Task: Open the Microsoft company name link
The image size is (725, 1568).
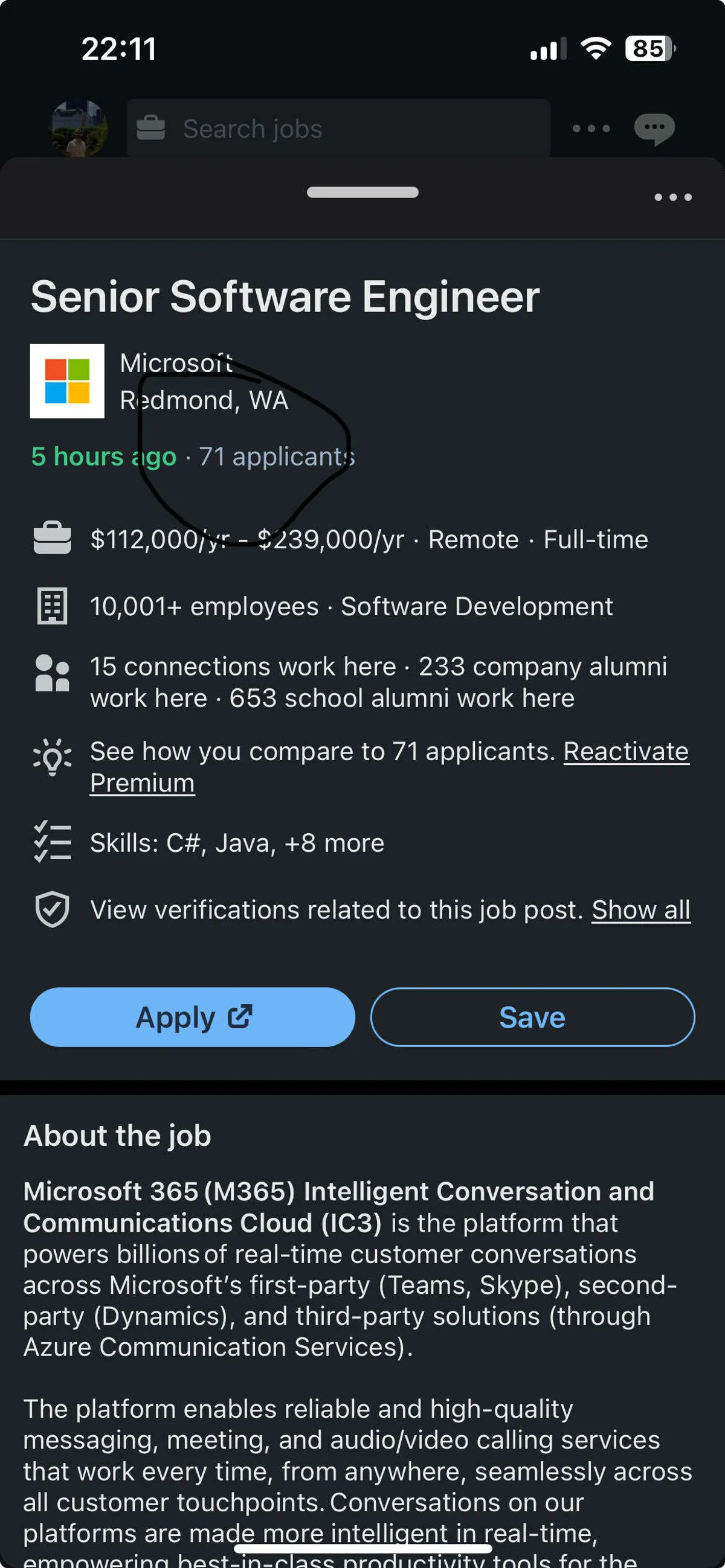Action: pos(176,363)
